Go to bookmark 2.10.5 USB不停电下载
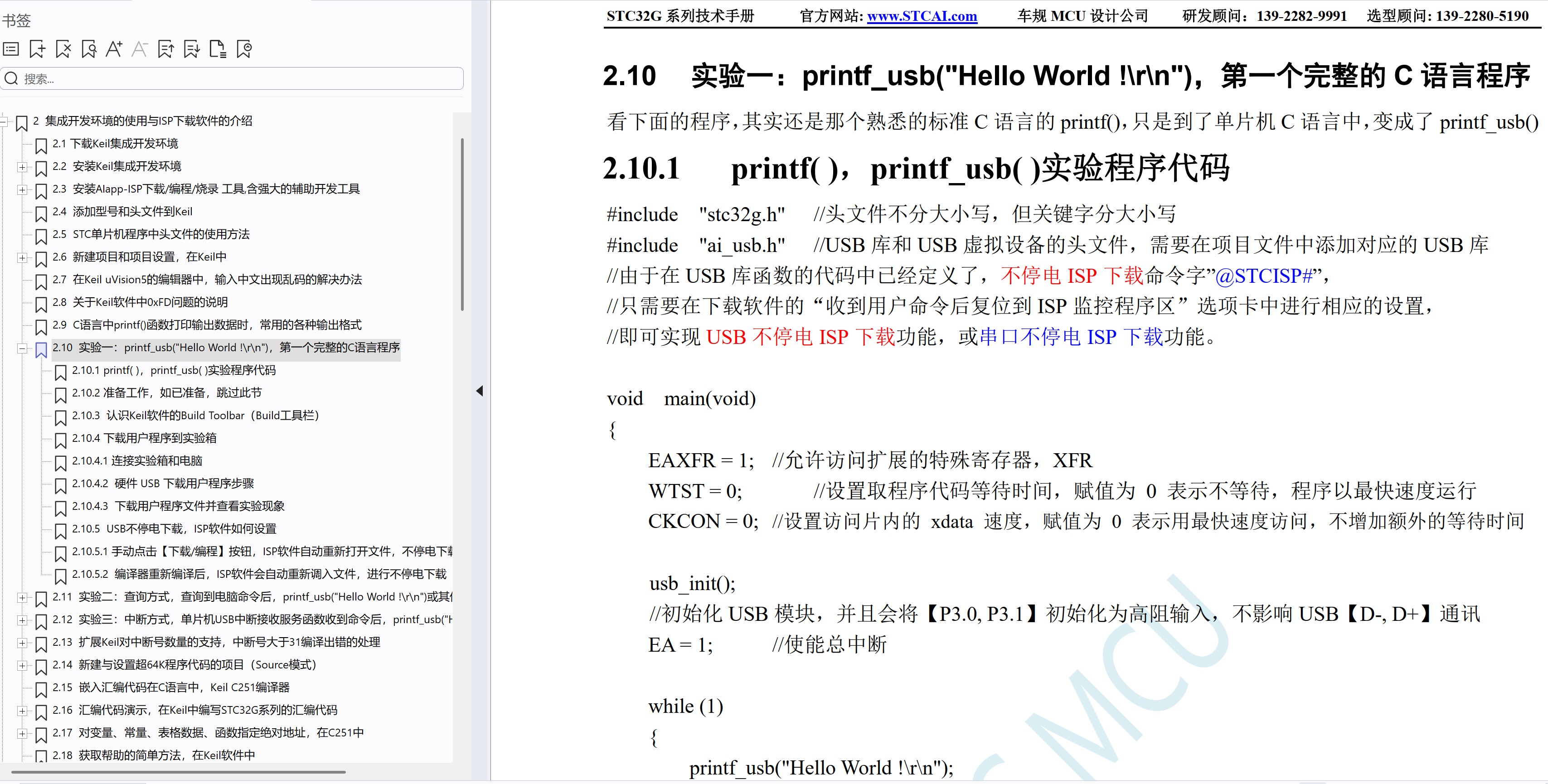1548x784 pixels. [174, 529]
